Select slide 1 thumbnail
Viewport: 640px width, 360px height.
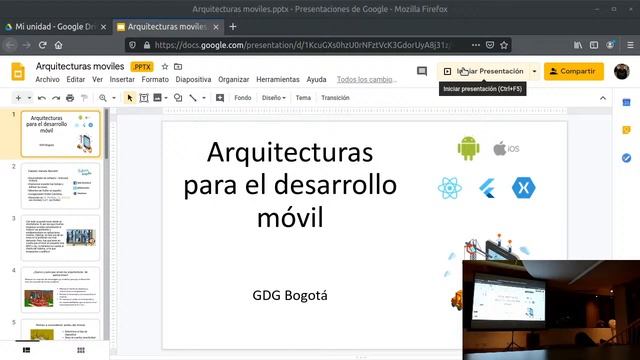(x=60, y=133)
